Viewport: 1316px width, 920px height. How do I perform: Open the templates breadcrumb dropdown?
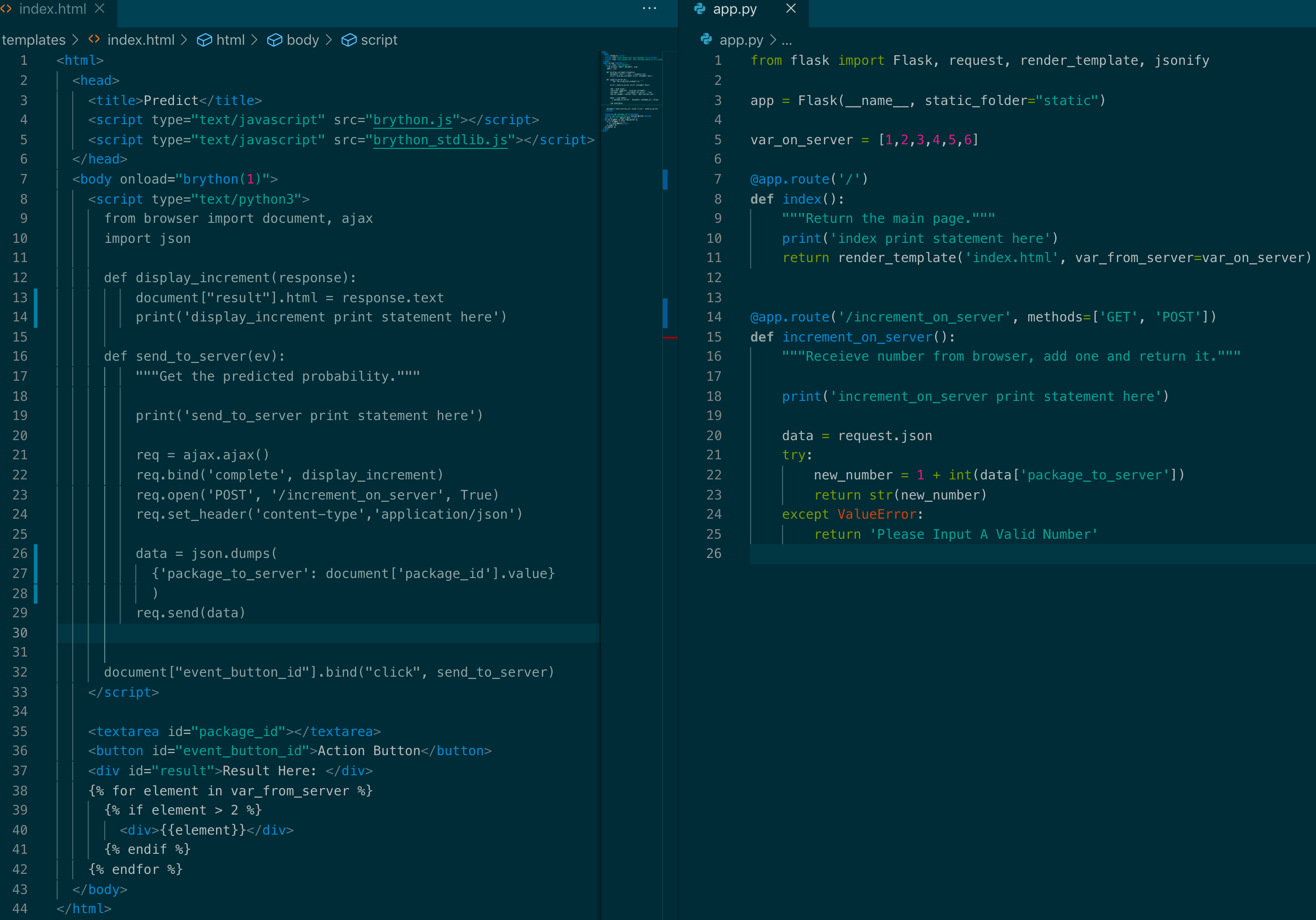click(33, 40)
